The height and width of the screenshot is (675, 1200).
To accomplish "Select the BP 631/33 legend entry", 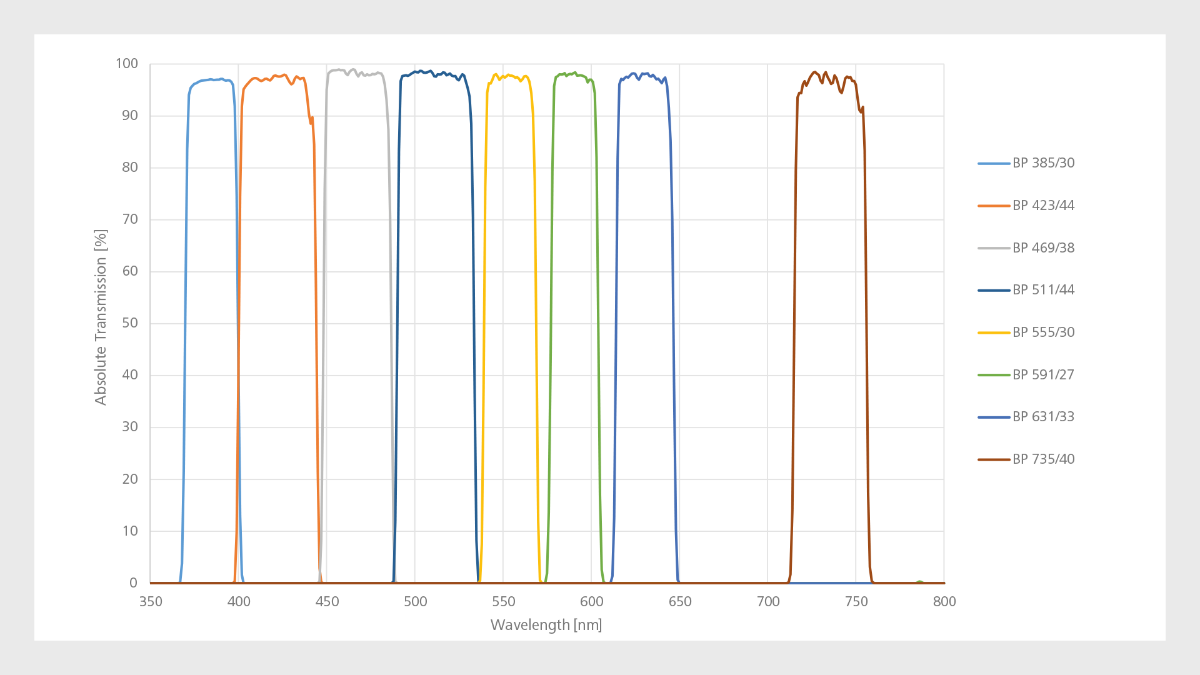I will pos(1043,417).
